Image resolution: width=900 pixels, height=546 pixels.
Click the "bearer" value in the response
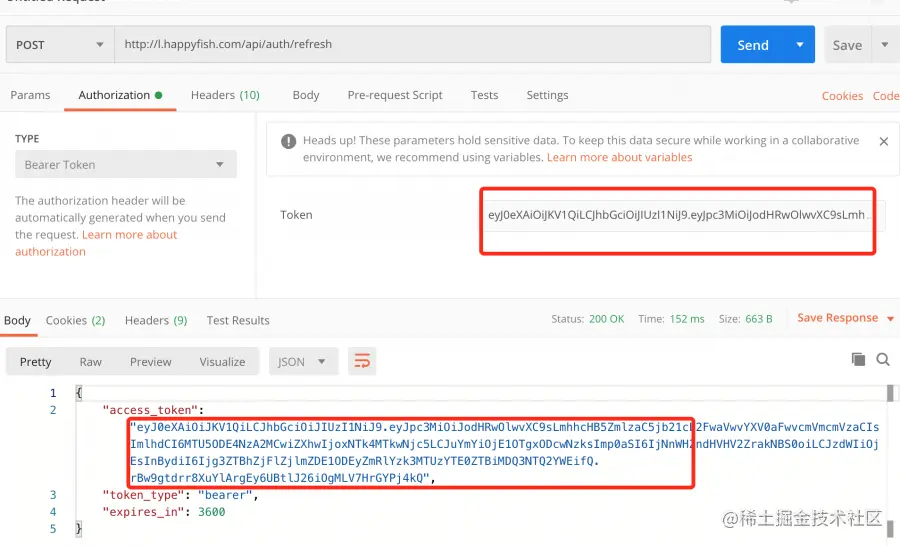(225, 495)
